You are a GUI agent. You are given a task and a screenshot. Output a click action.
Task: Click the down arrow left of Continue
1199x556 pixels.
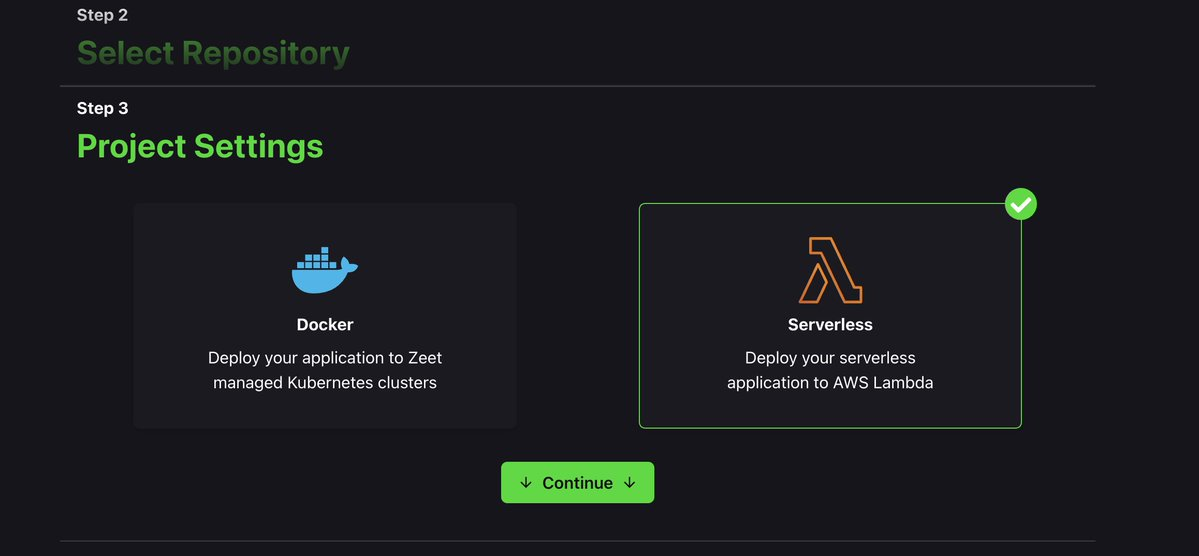(526, 483)
